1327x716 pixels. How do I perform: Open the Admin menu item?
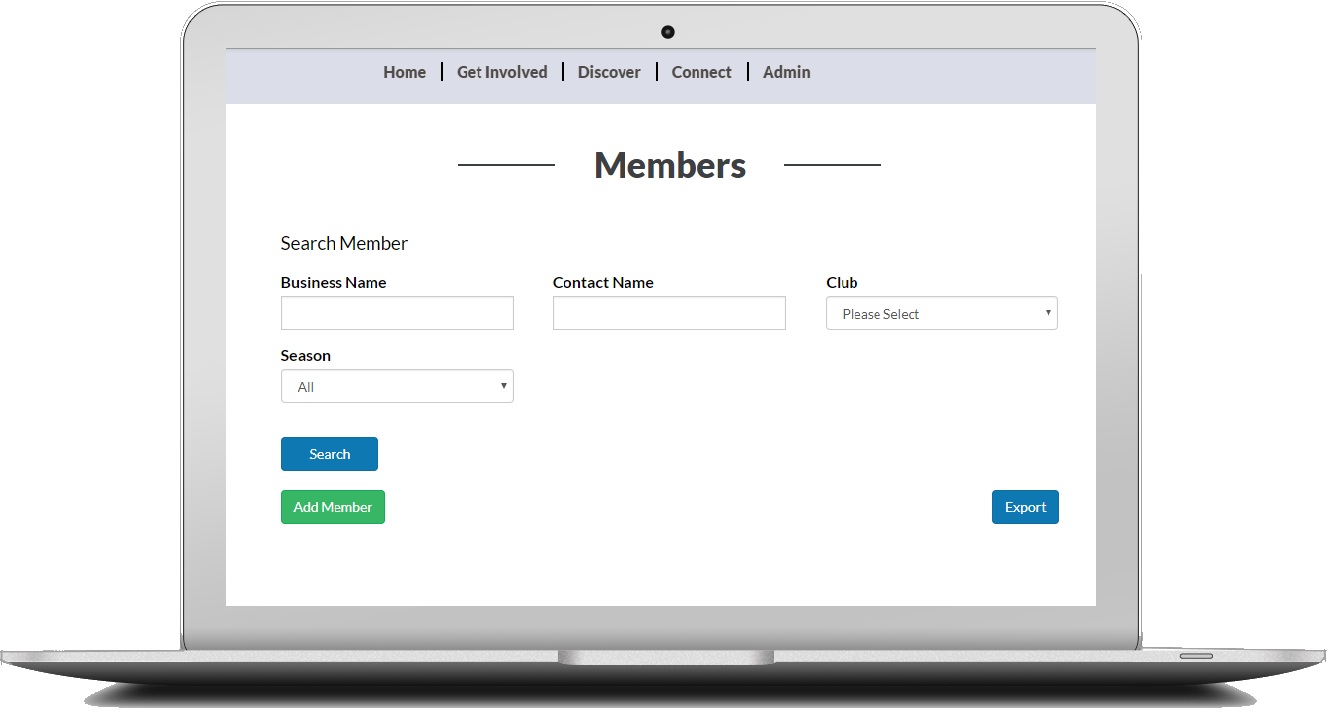pyautogui.click(x=786, y=72)
